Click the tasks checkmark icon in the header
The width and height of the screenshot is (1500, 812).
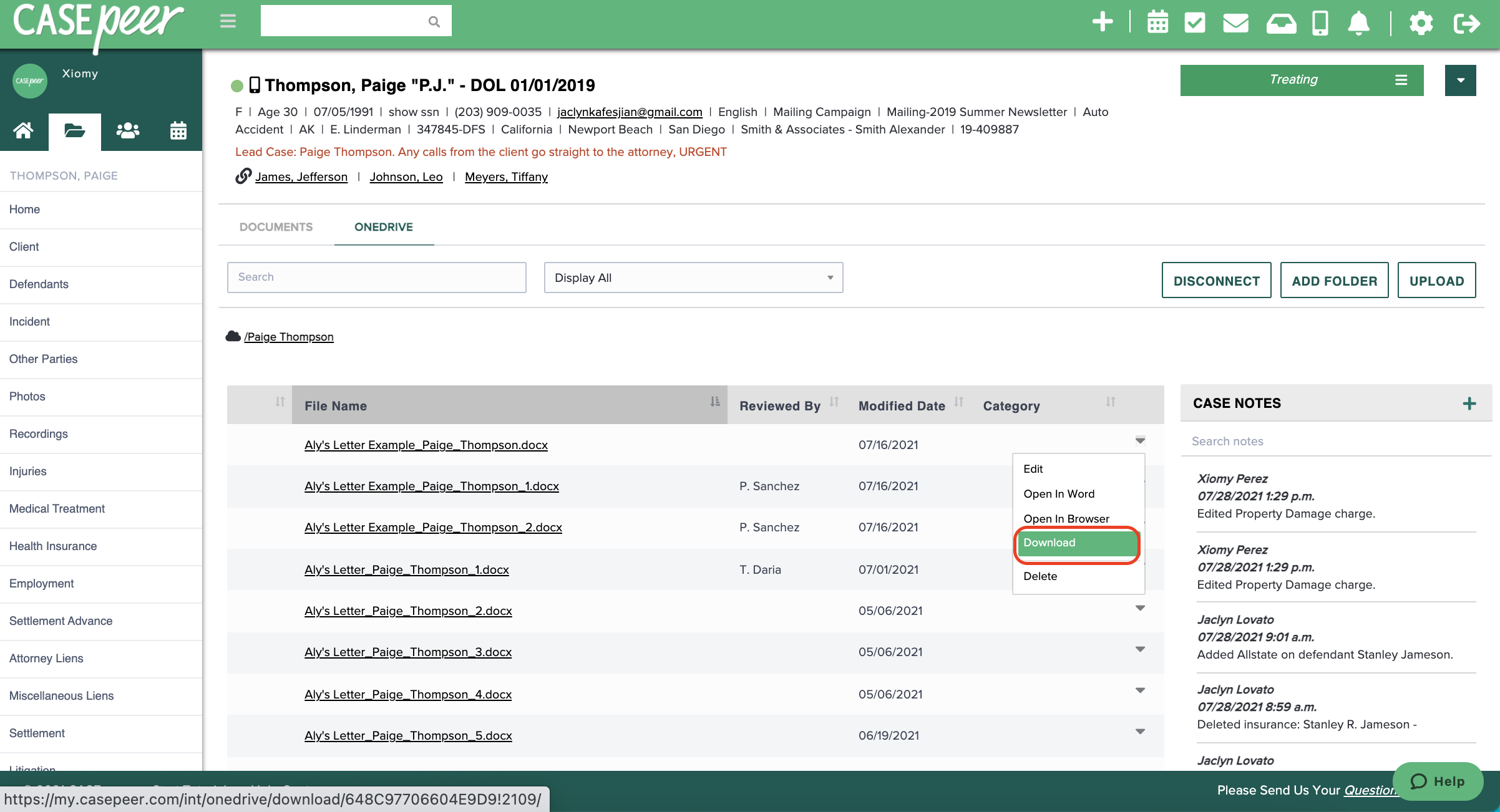(1196, 22)
